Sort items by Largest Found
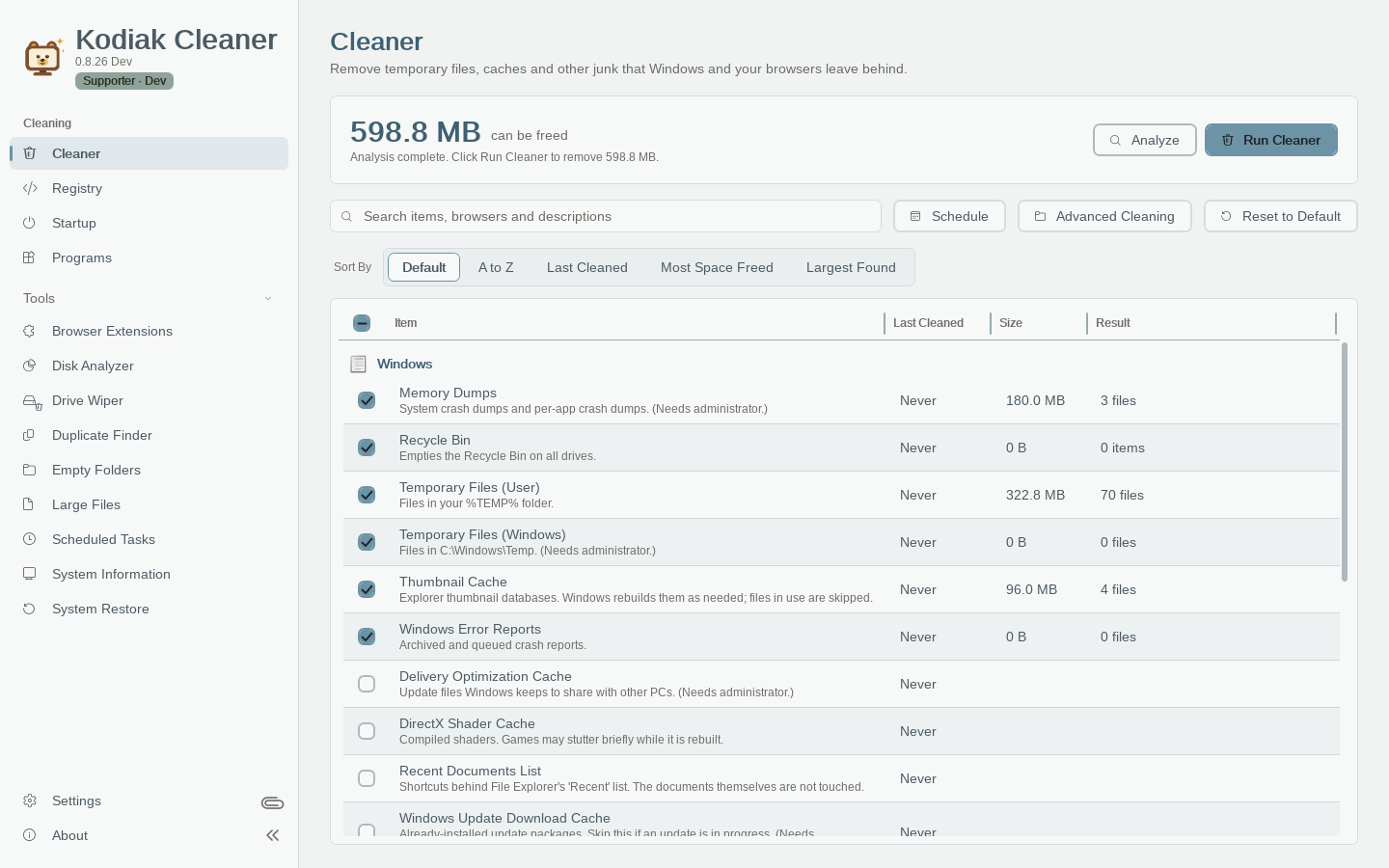 [851, 267]
